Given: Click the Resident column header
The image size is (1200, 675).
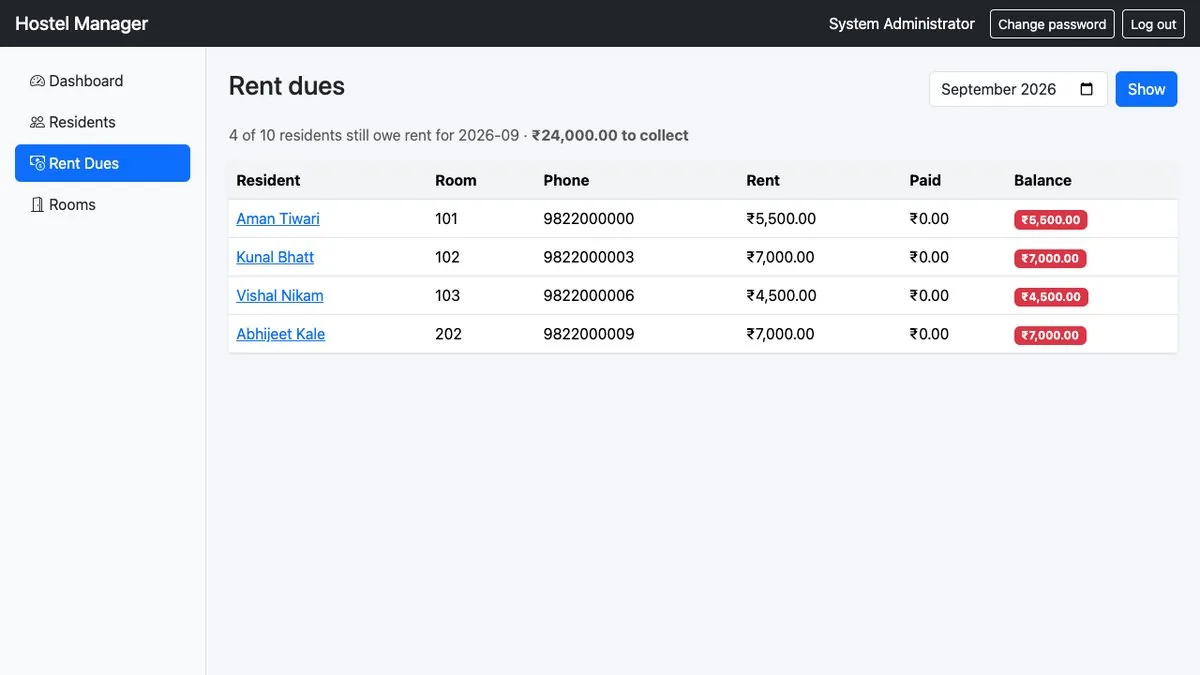Looking at the screenshot, I should click(x=268, y=180).
